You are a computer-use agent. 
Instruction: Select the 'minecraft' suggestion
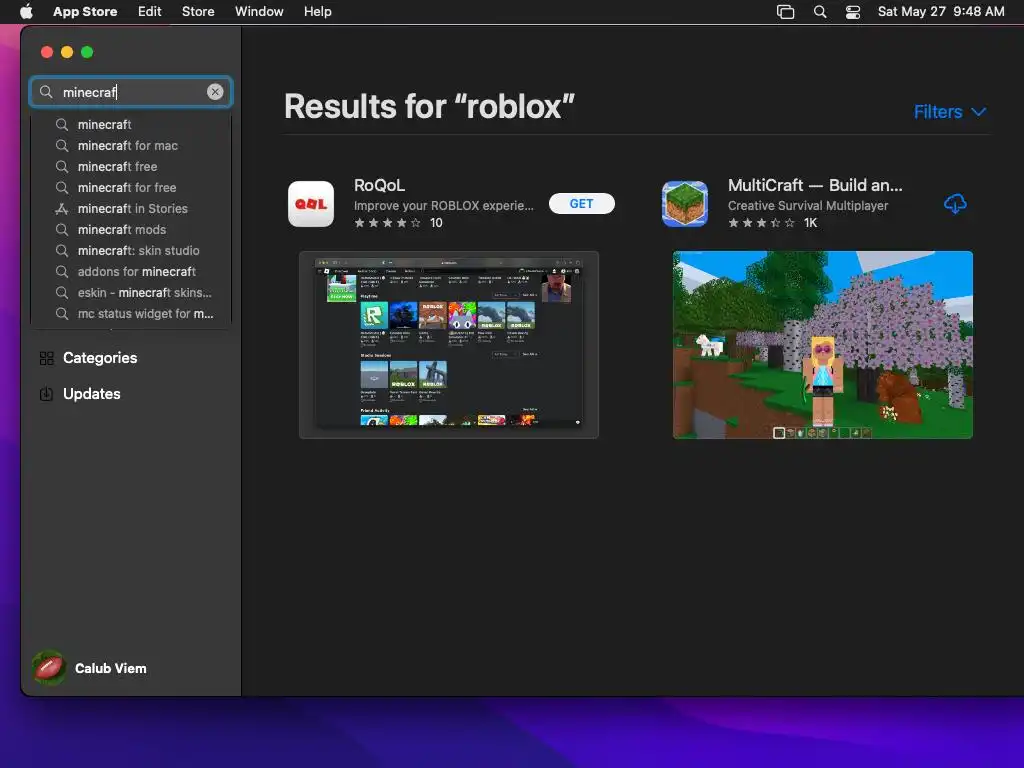131,124
